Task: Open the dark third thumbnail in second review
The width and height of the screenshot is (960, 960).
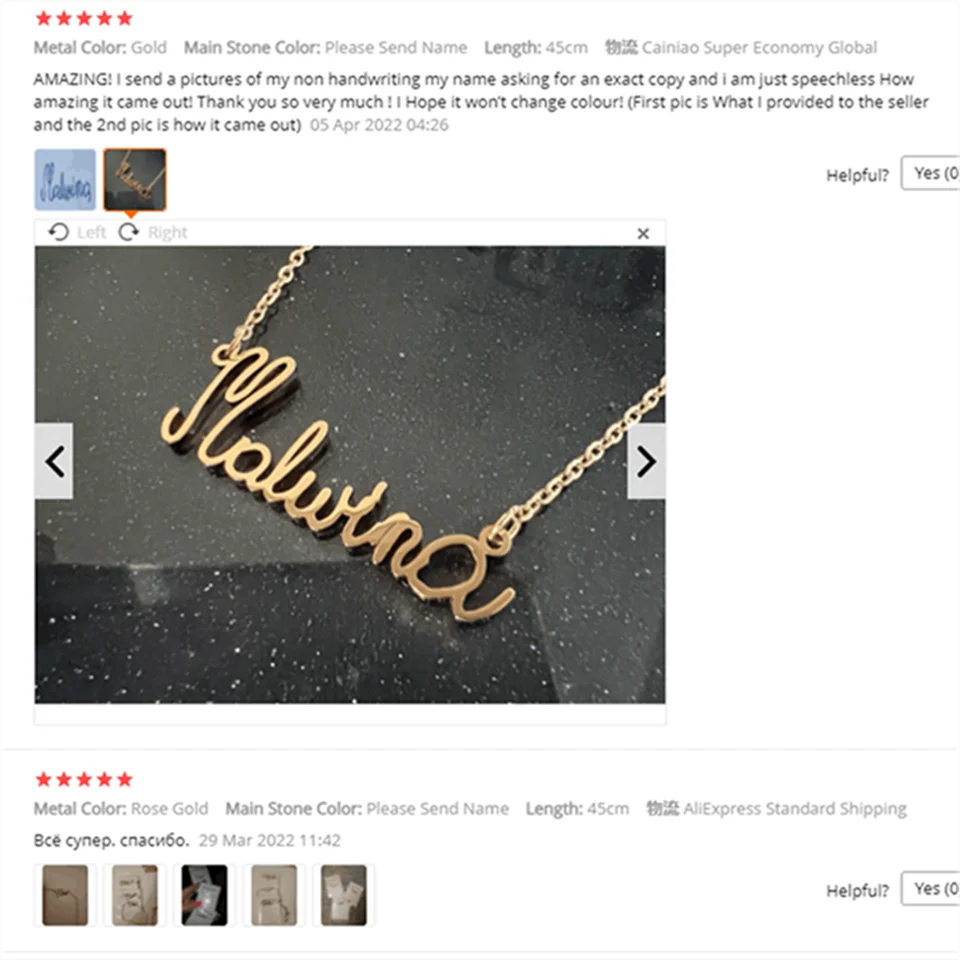Action: click(204, 894)
